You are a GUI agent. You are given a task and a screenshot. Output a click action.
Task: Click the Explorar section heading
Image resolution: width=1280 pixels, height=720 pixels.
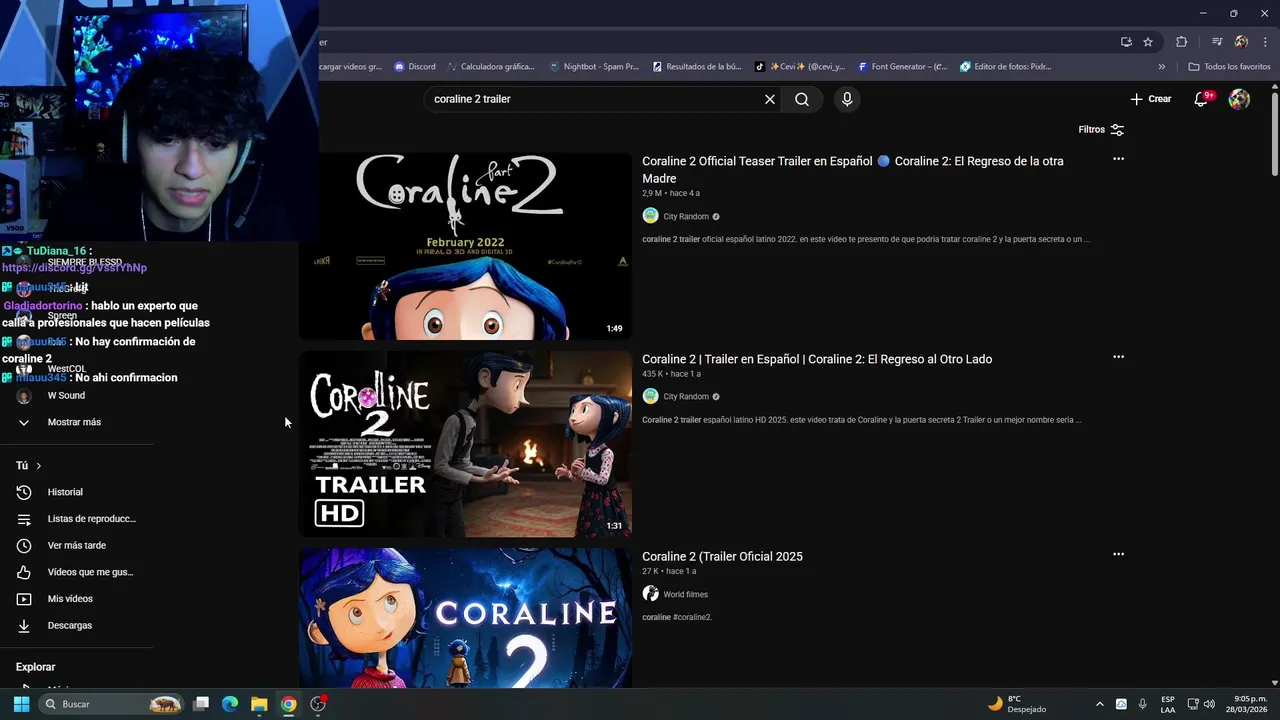pyautogui.click(x=35, y=667)
